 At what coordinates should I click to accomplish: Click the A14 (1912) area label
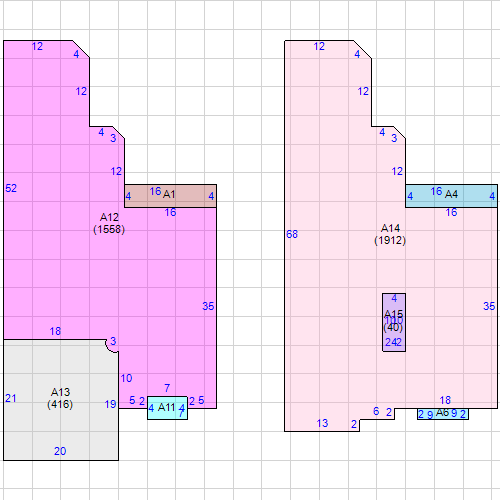pos(390,234)
